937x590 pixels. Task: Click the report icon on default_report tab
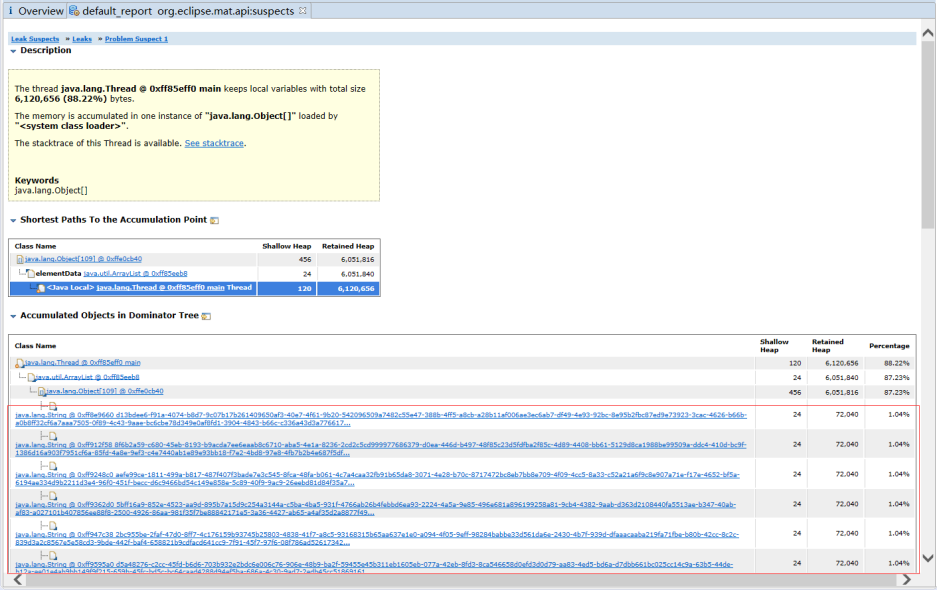pos(74,11)
